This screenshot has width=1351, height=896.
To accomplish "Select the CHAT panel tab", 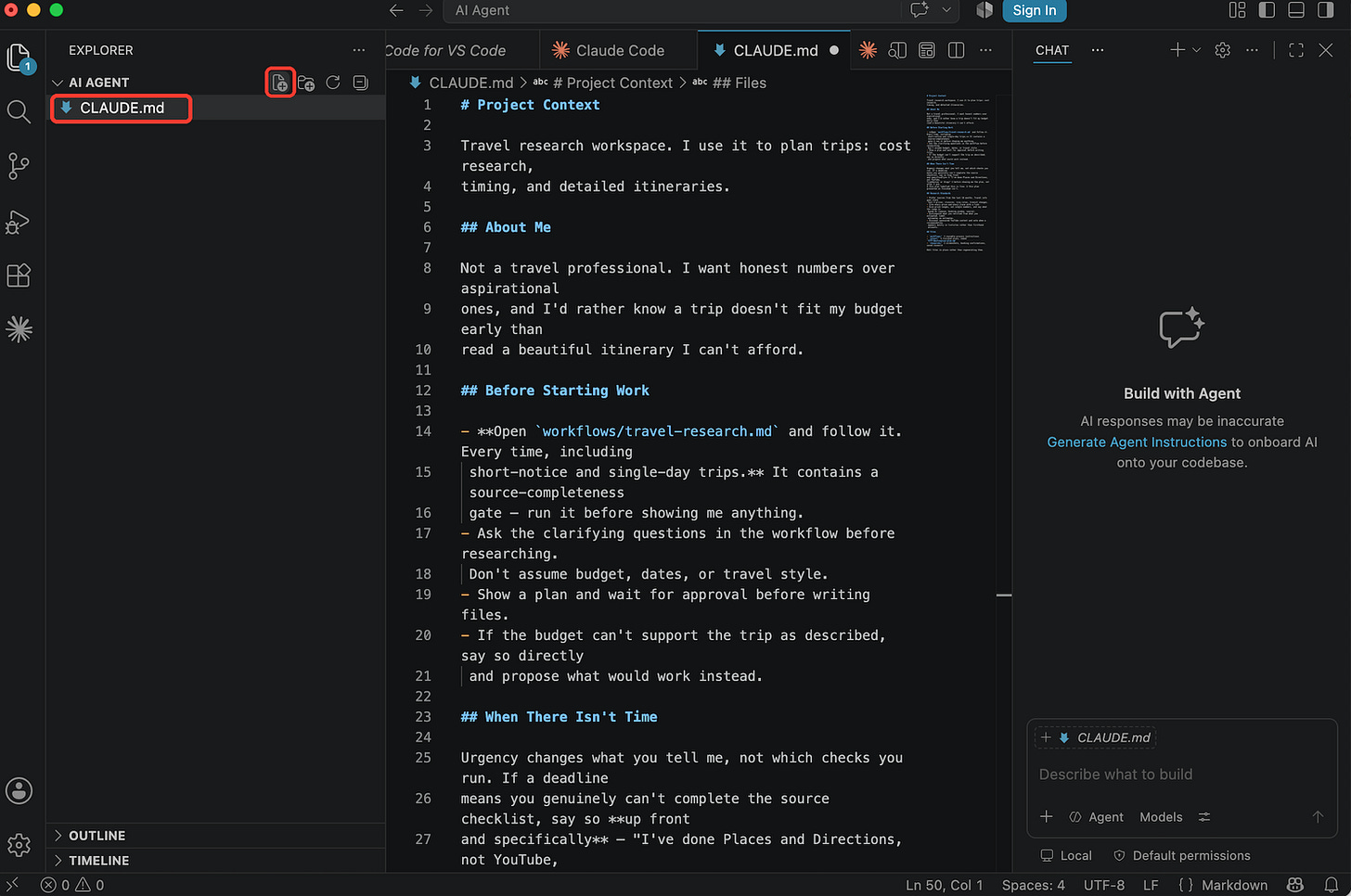I will tap(1052, 50).
